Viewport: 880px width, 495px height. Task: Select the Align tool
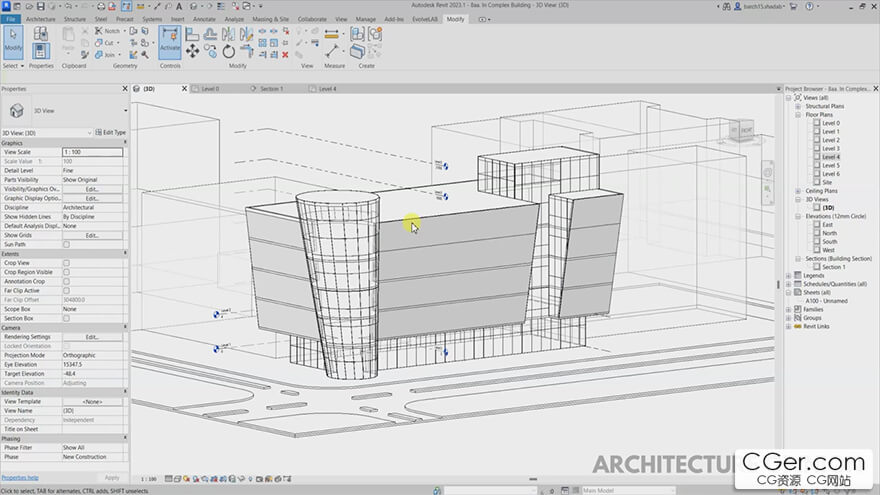tap(192, 34)
